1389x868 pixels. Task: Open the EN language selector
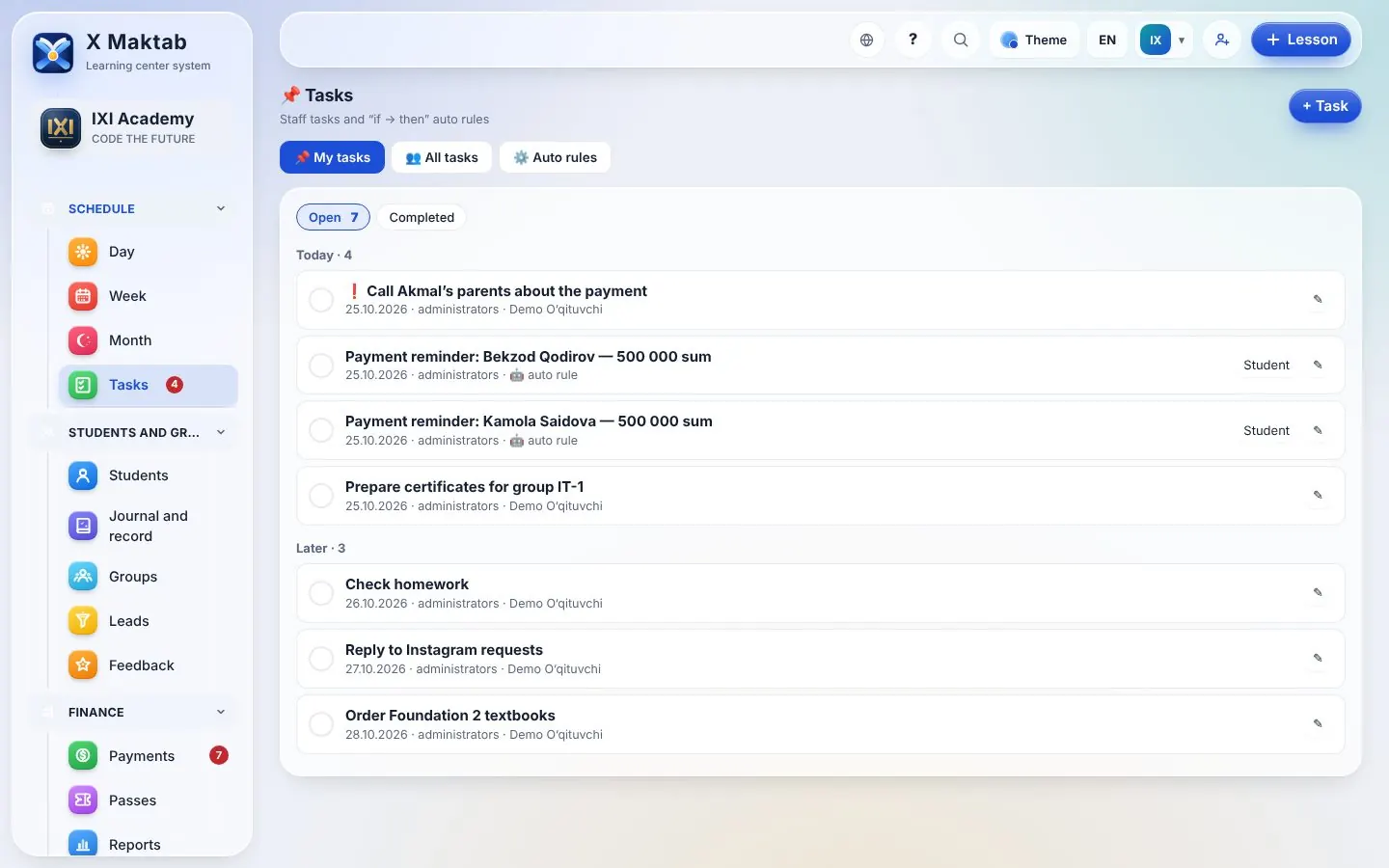[x=1107, y=41]
